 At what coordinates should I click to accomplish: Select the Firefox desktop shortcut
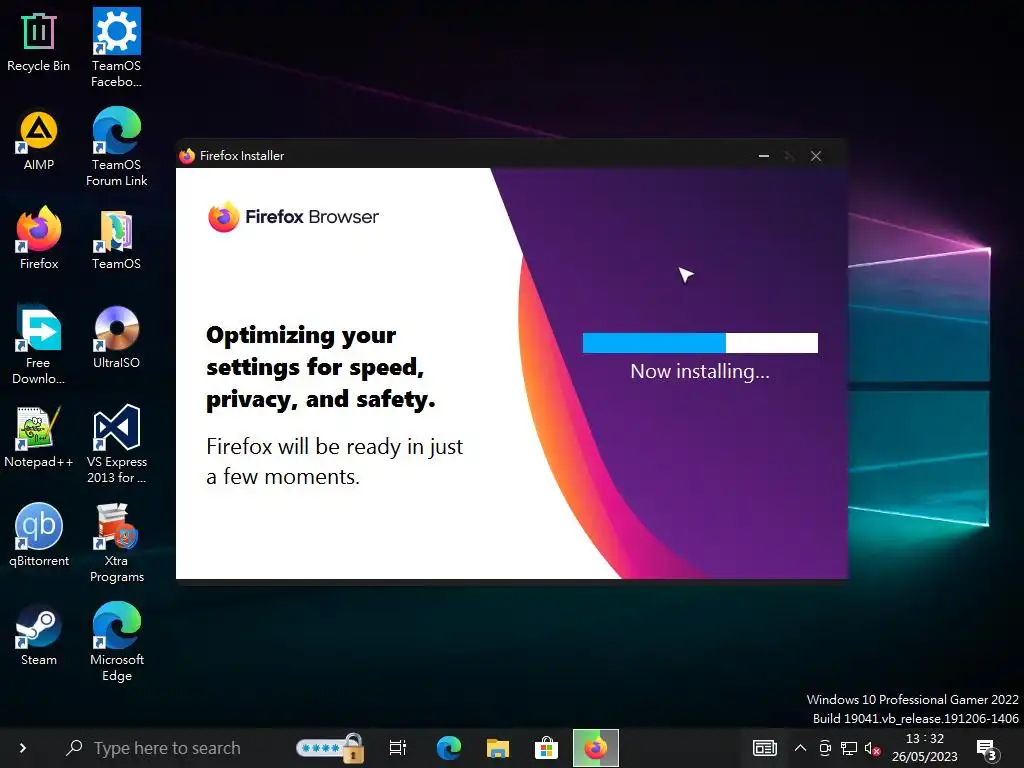tap(39, 238)
